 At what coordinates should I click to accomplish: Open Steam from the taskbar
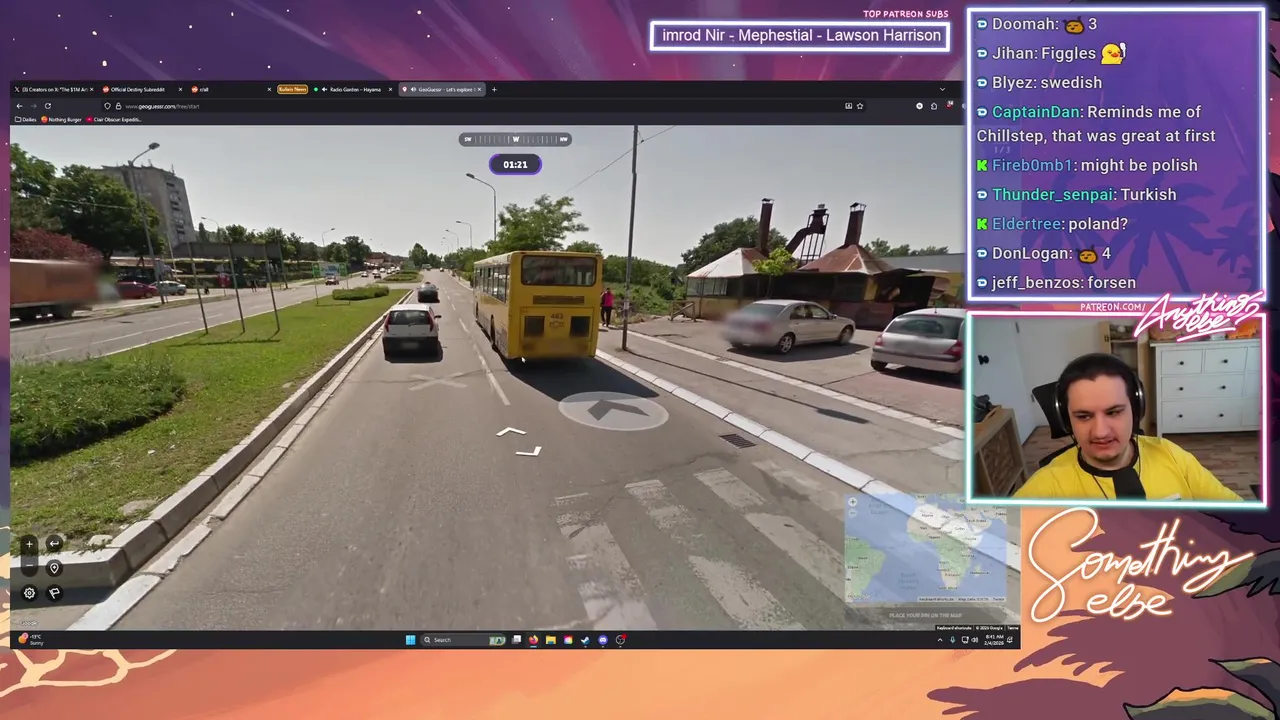click(585, 640)
